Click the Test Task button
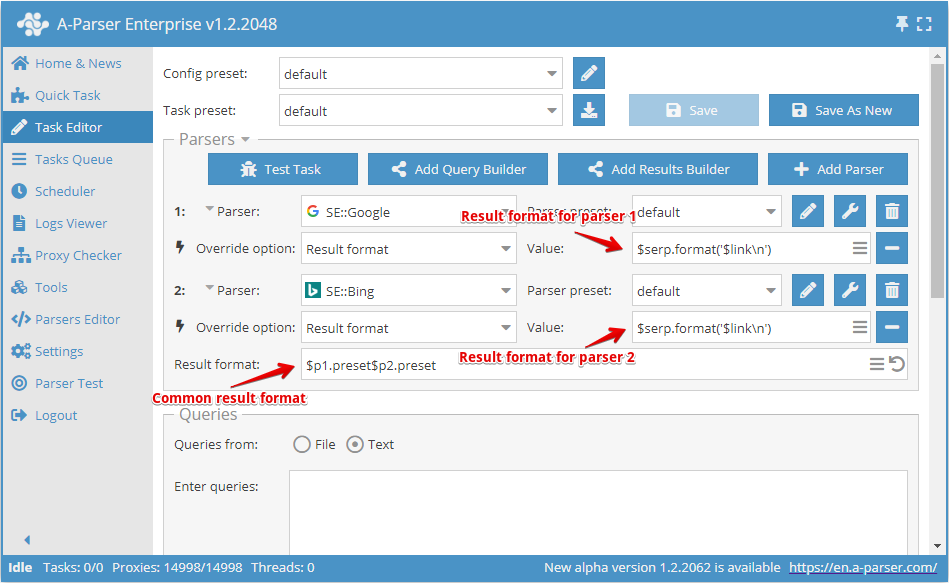The height and width of the screenshot is (583, 949). tap(282, 169)
